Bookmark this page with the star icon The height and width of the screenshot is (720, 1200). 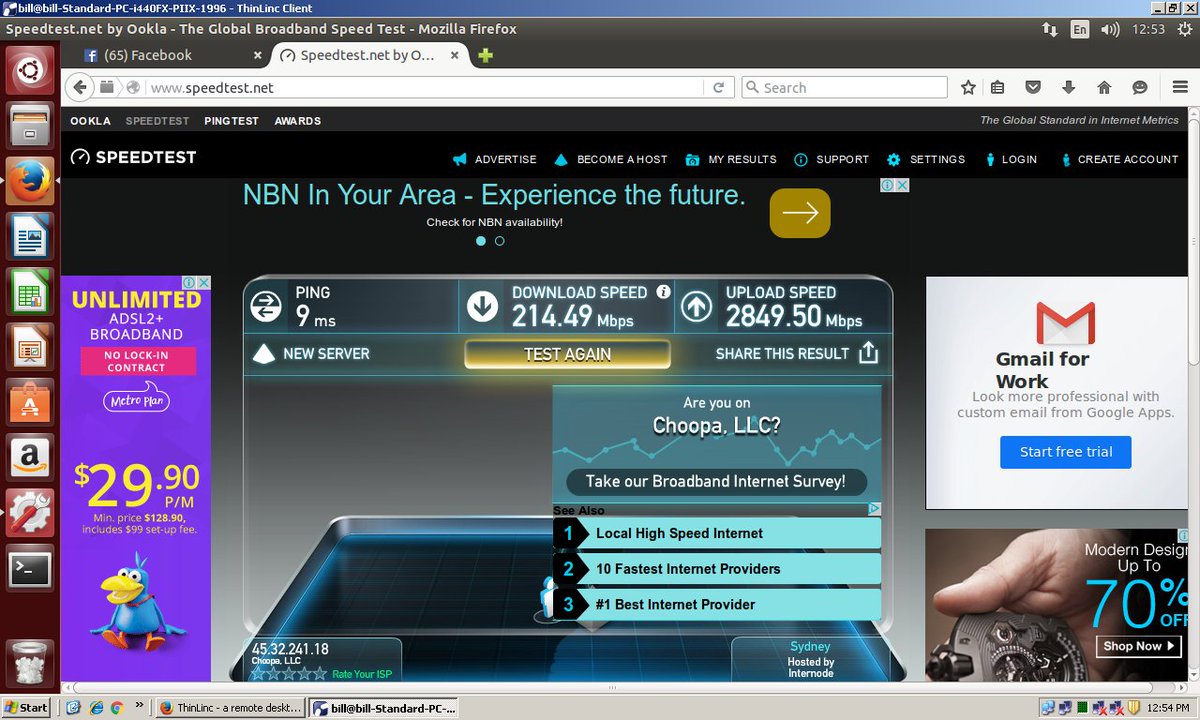click(968, 88)
